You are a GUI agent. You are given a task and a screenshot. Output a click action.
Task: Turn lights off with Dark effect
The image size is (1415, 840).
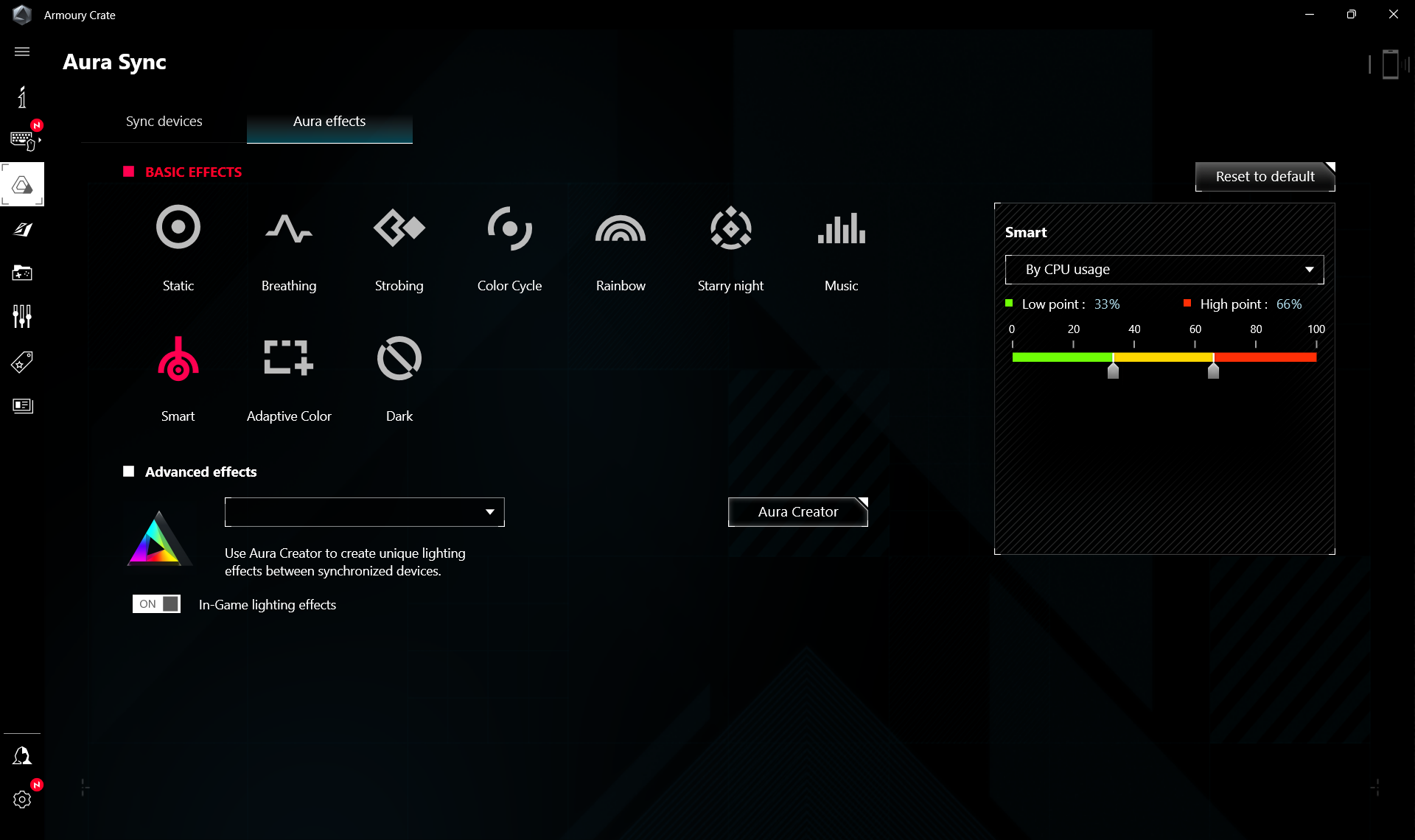(399, 359)
